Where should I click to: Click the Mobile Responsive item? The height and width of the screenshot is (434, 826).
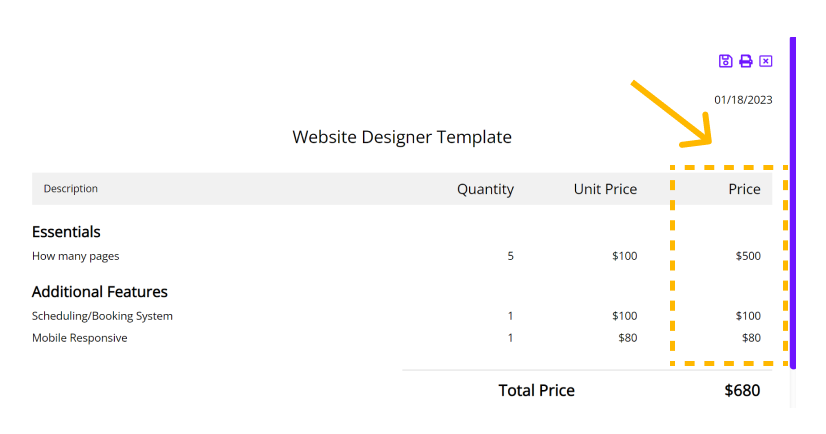80,338
